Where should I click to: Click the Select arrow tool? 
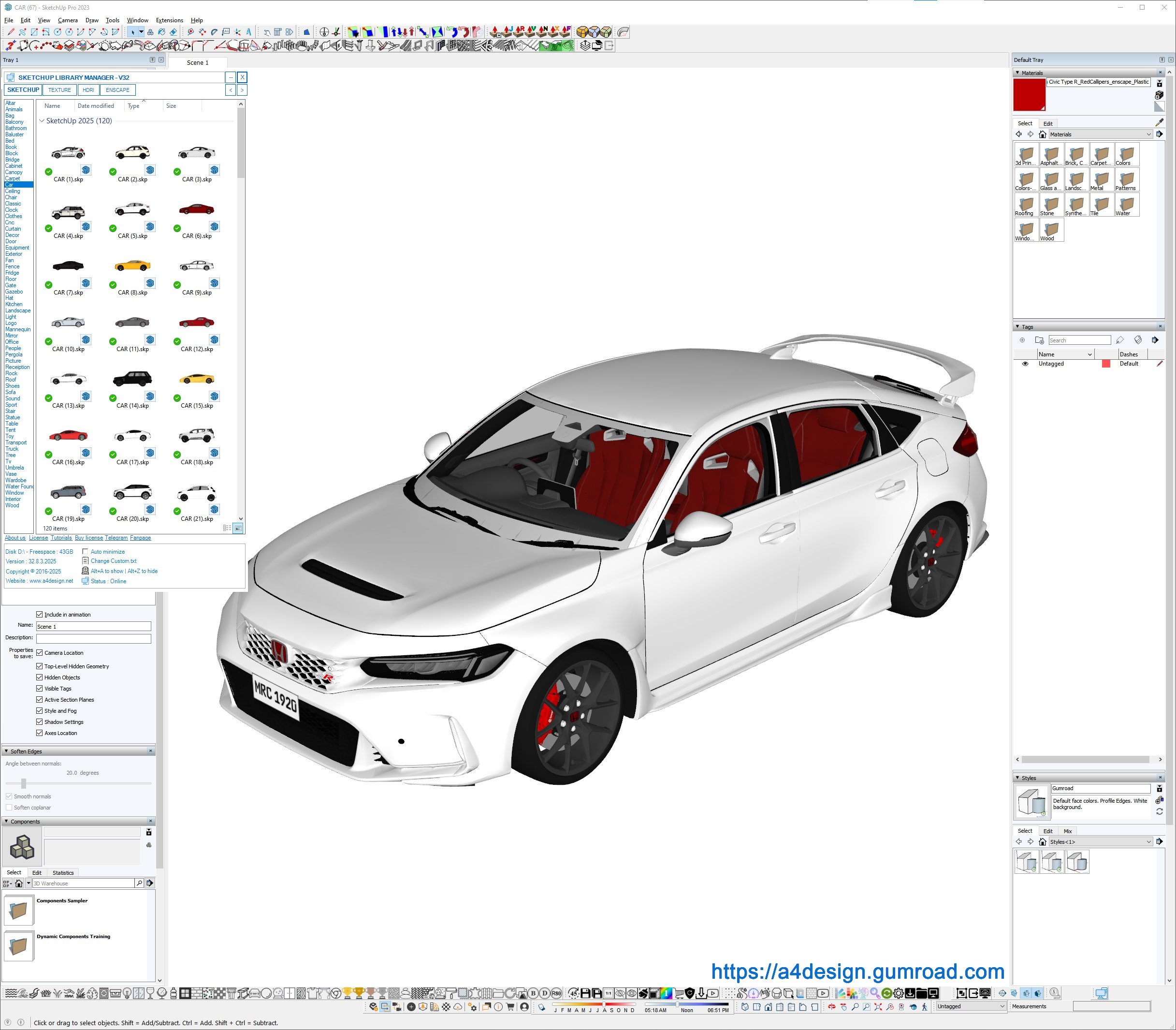tap(133, 32)
